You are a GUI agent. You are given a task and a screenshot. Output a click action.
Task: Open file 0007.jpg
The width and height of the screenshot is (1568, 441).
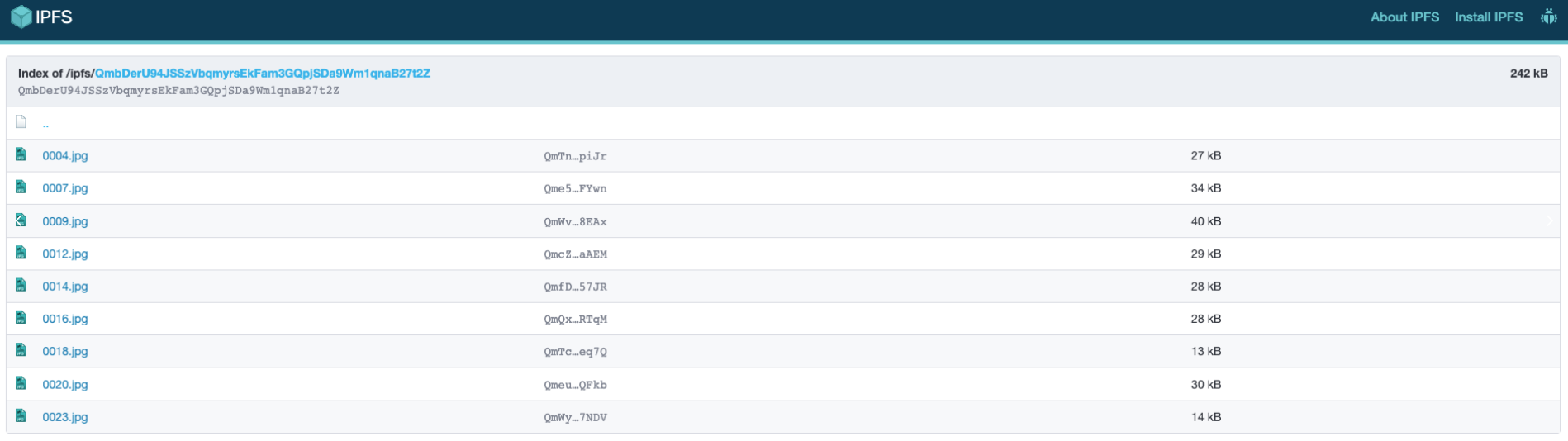point(65,188)
